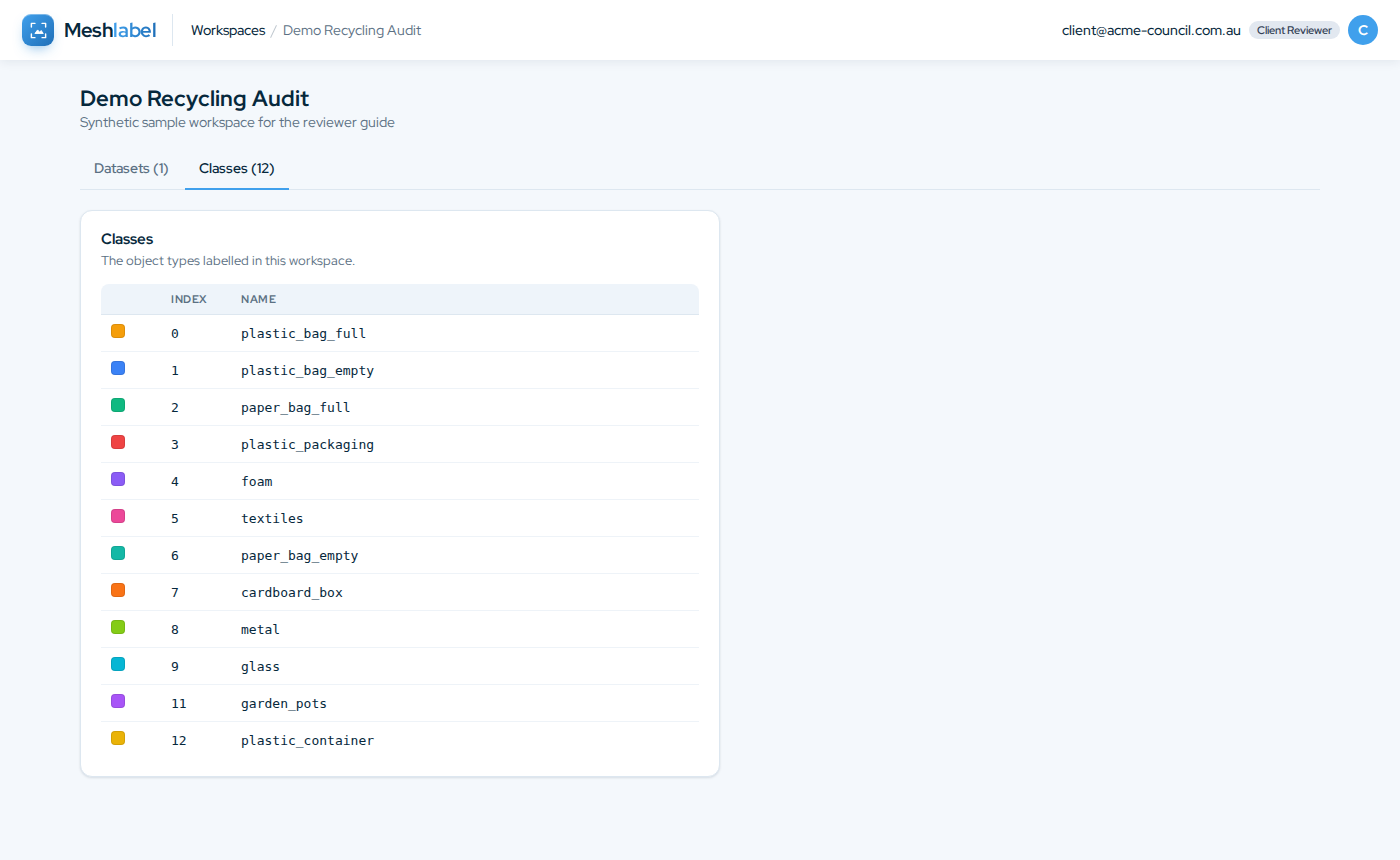
Task: Click the plastic_packaging red swatch
Action: tap(118, 442)
